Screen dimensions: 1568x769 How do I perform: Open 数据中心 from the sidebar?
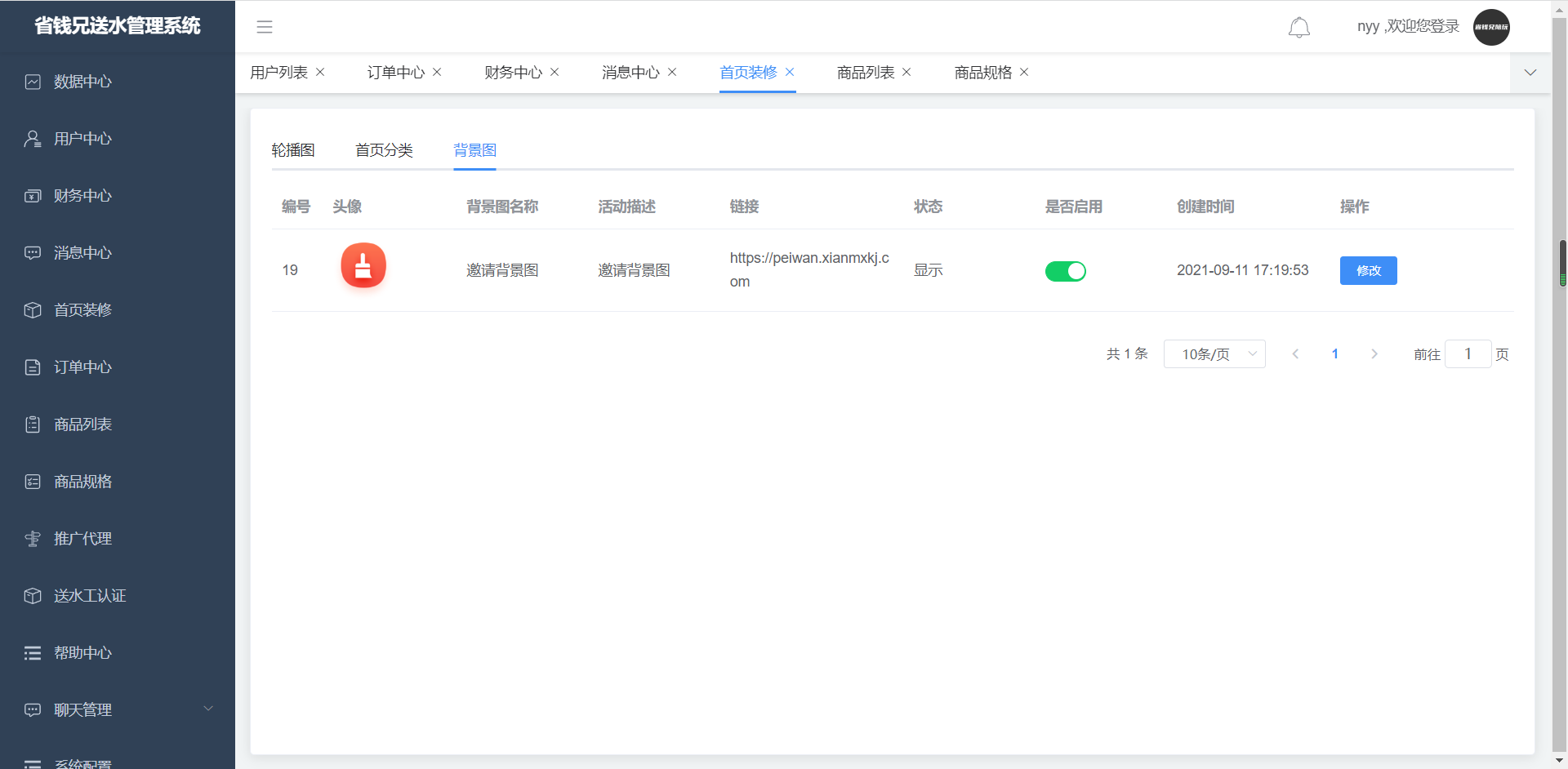pyautogui.click(x=82, y=82)
